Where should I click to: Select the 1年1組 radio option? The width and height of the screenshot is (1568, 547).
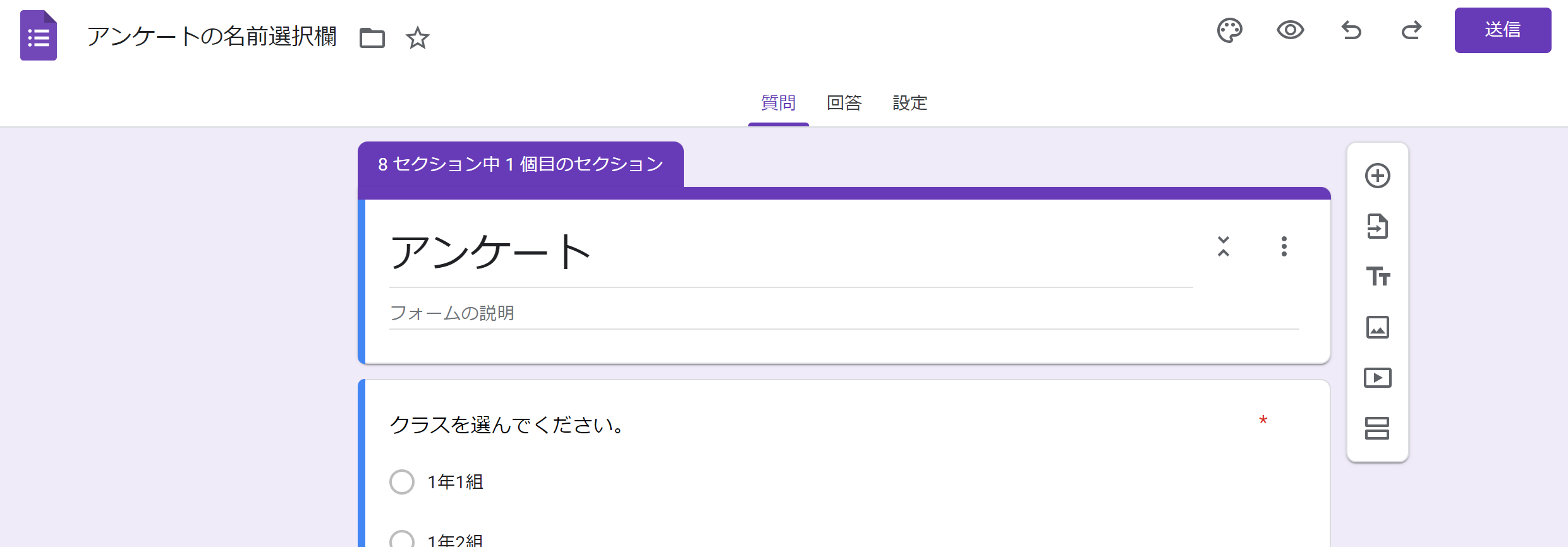tap(402, 482)
